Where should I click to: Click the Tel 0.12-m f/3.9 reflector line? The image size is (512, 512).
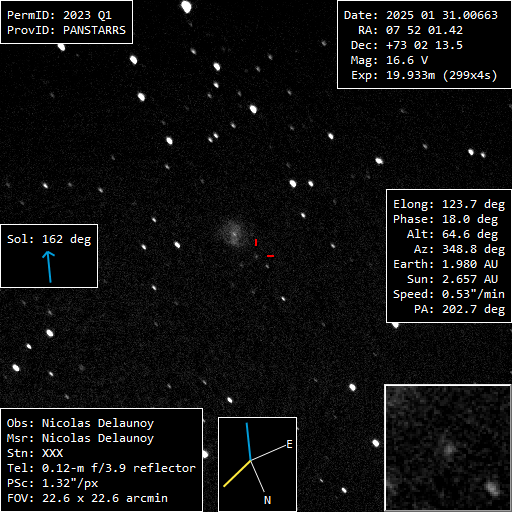101,468
